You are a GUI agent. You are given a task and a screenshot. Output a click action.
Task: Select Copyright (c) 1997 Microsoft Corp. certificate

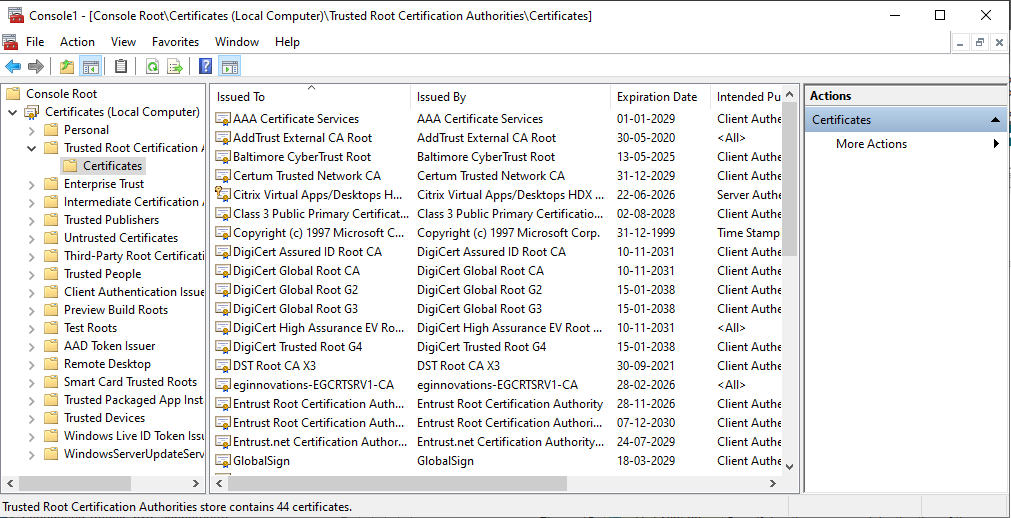496,233
